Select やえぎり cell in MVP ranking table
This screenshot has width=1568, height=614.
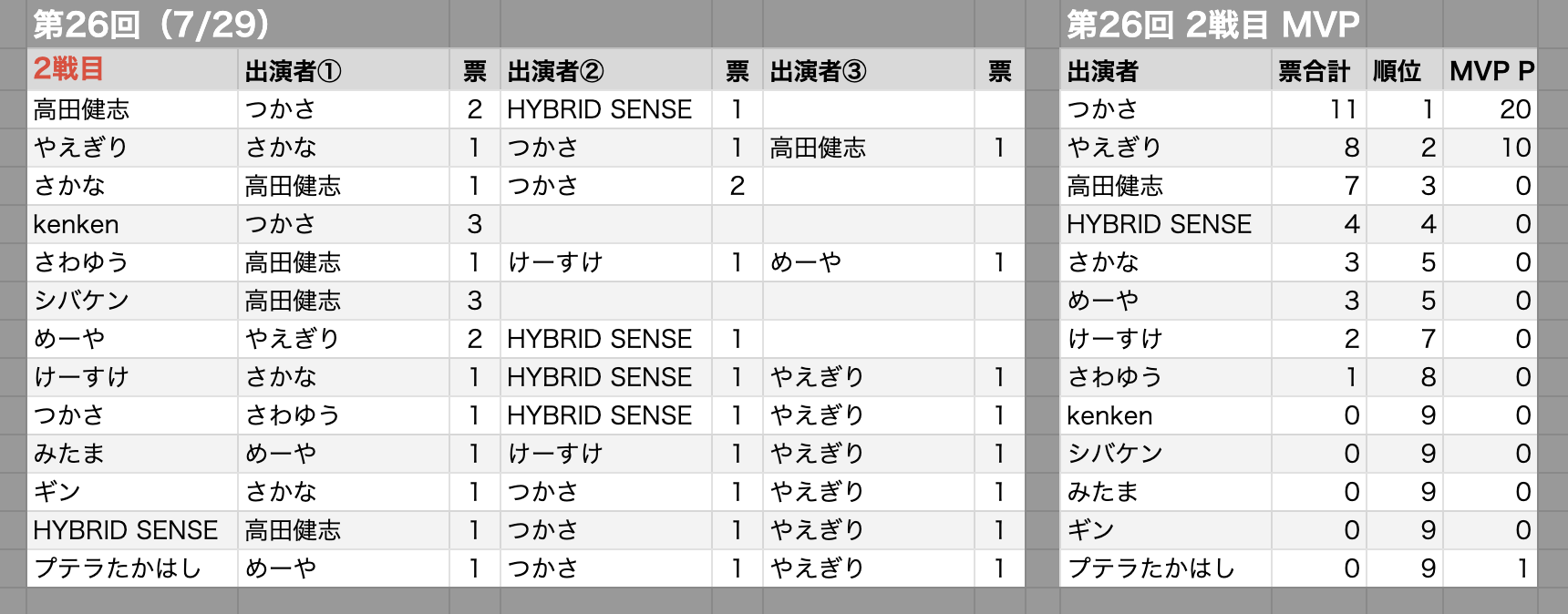[x=1167, y=148]
